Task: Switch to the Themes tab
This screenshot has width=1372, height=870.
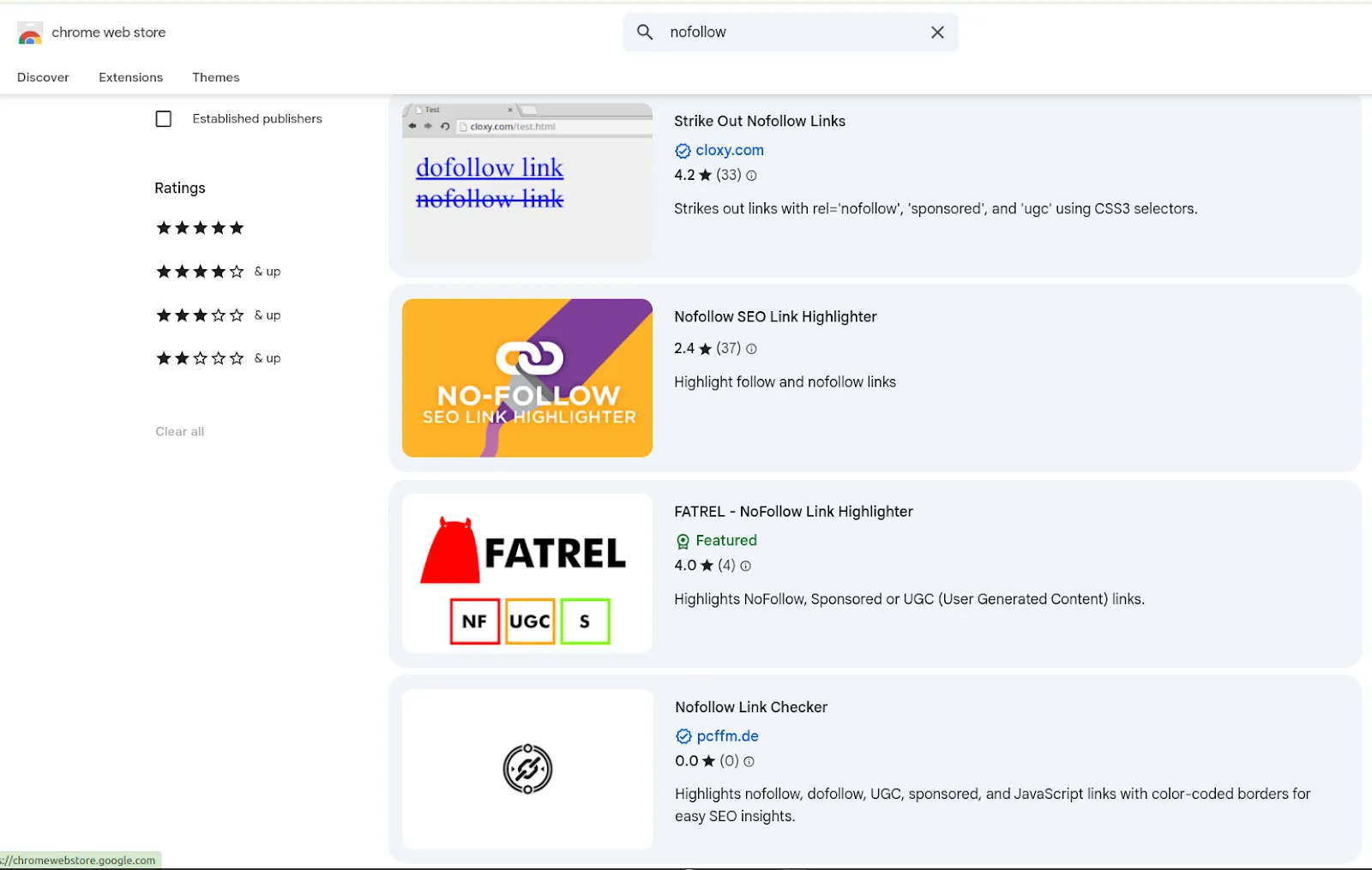Action: 215,77
